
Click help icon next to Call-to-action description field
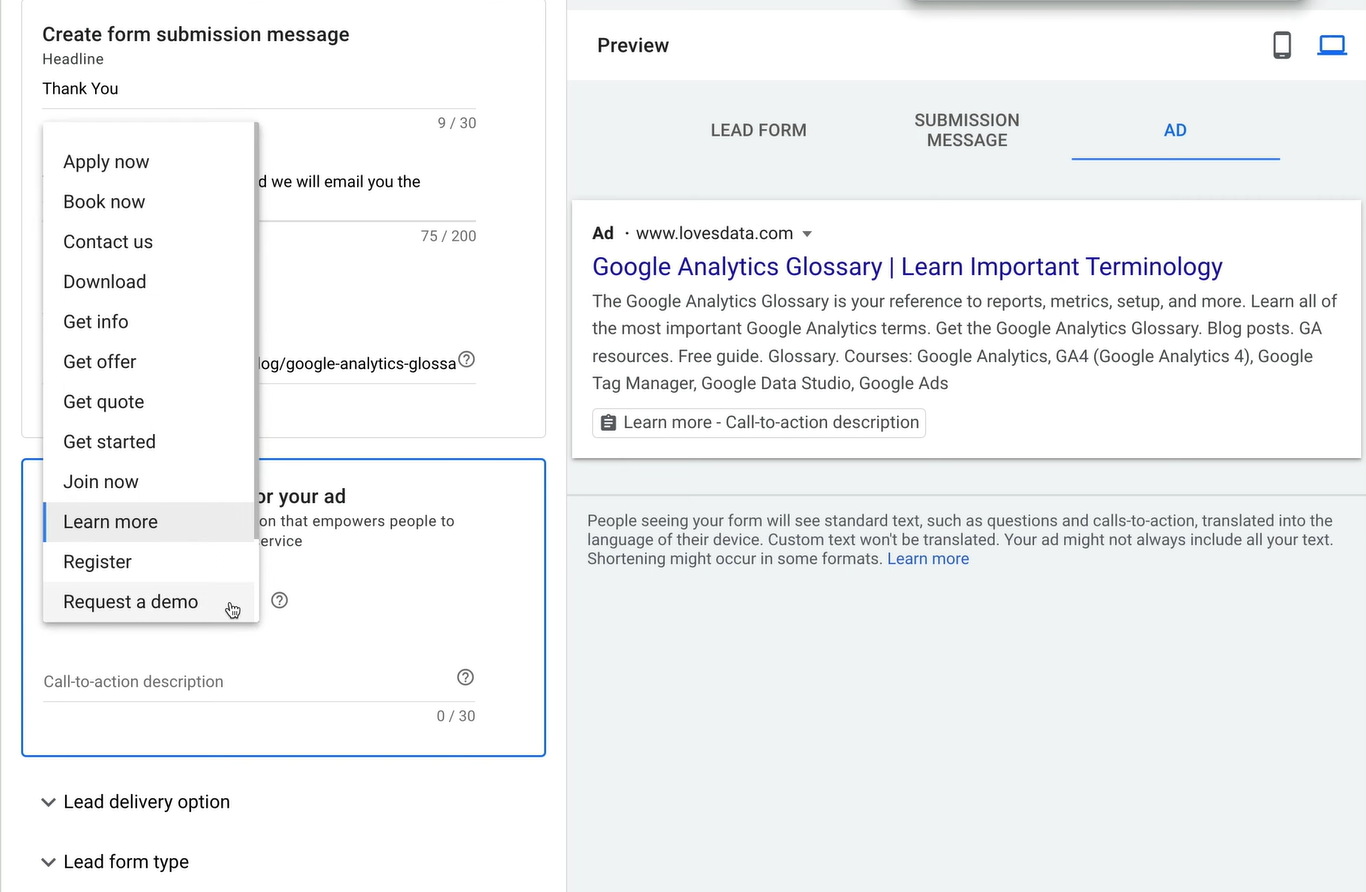[465, 677]
